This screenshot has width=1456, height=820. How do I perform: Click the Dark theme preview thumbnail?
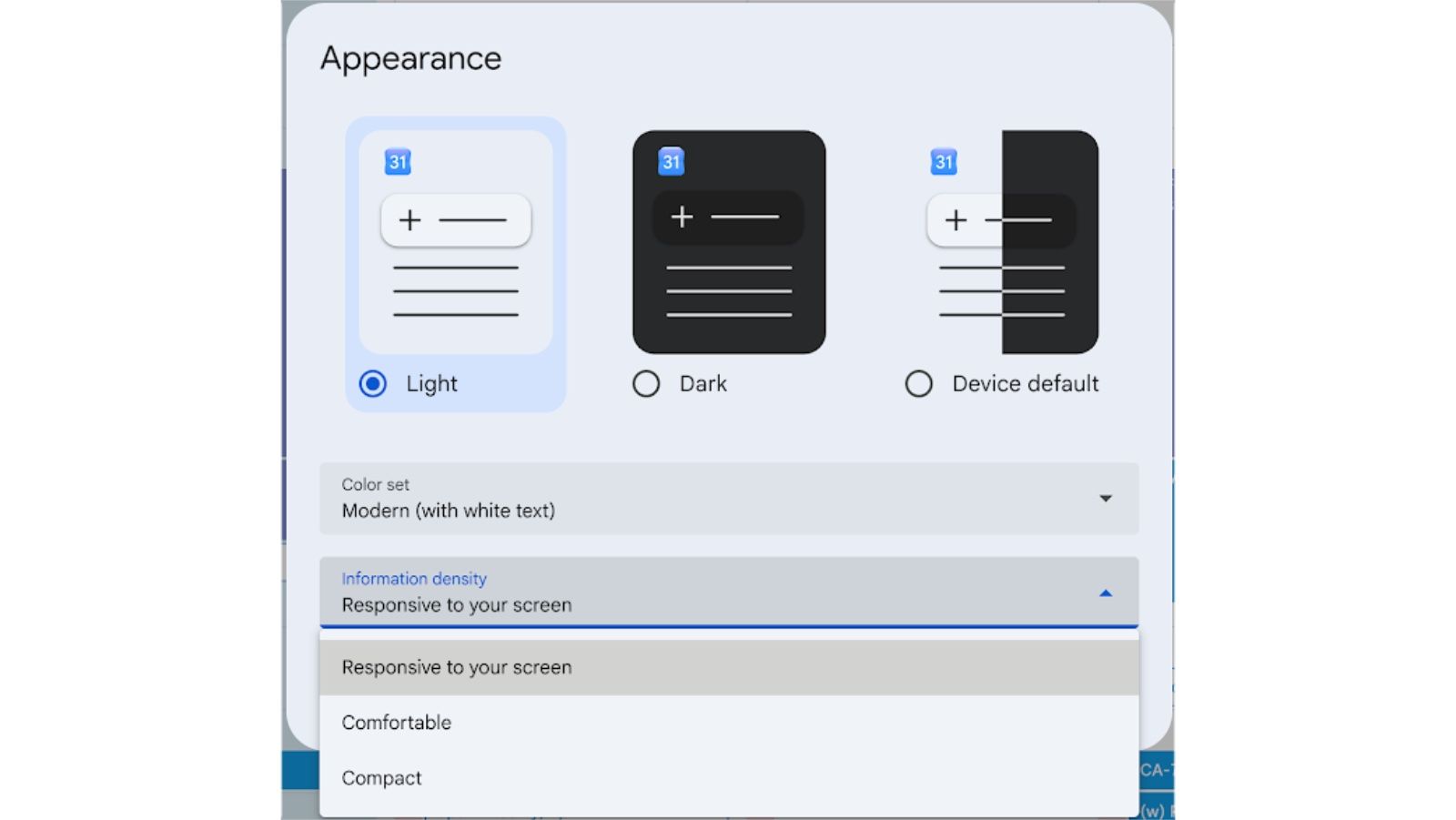729,242
